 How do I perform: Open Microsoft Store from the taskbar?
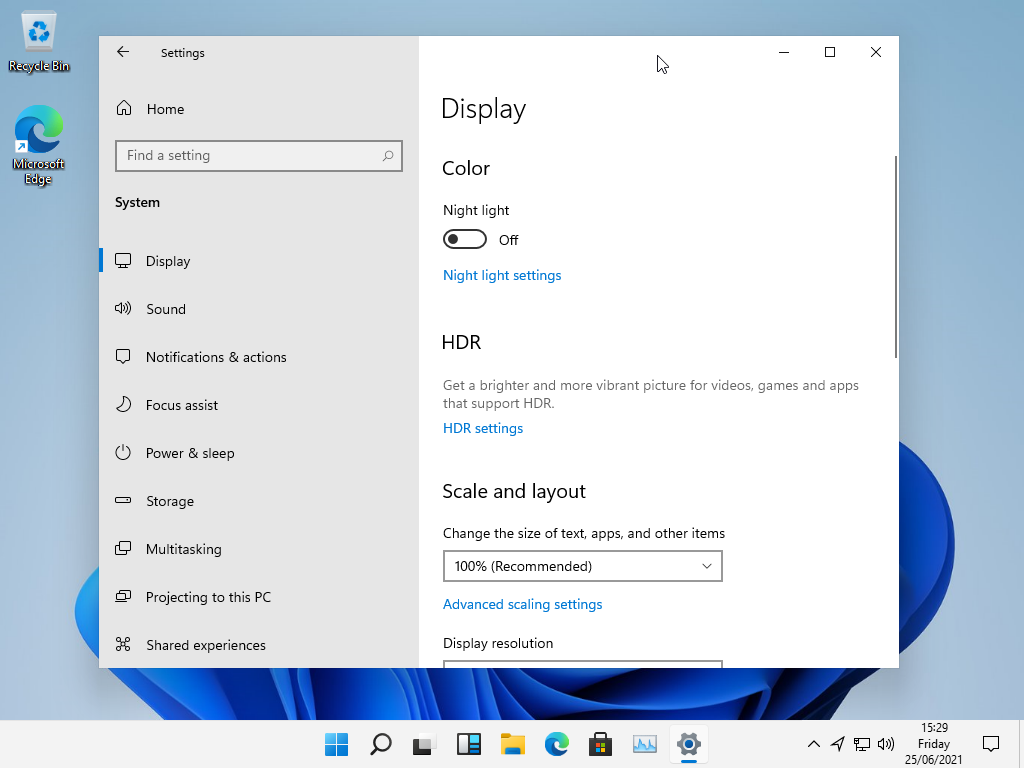[x=600, y=744]
